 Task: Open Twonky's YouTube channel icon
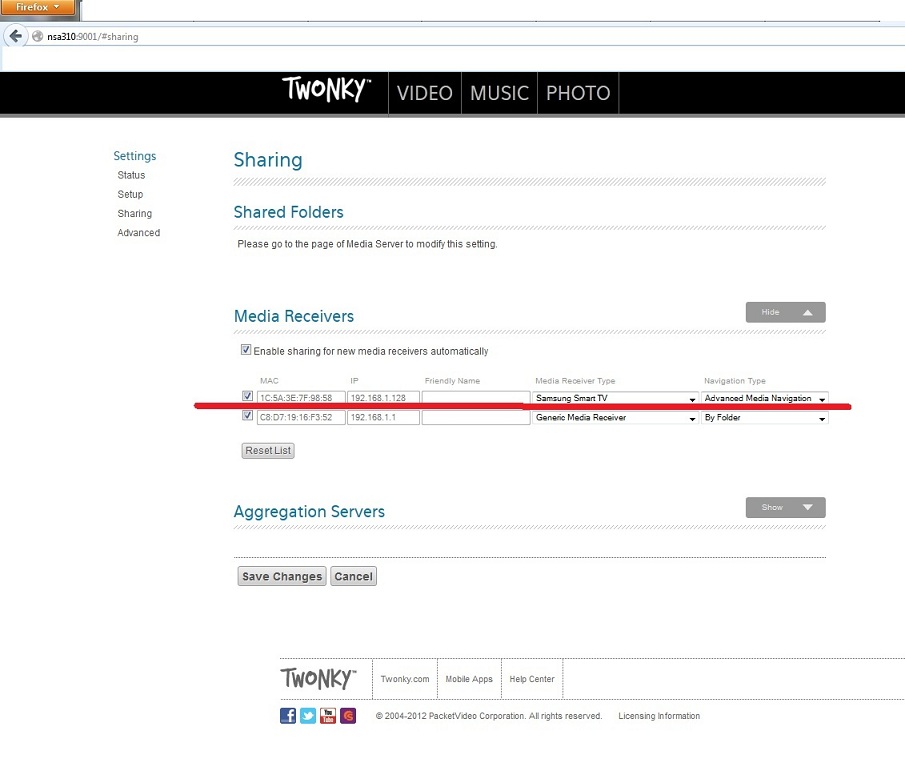(328, 716)
